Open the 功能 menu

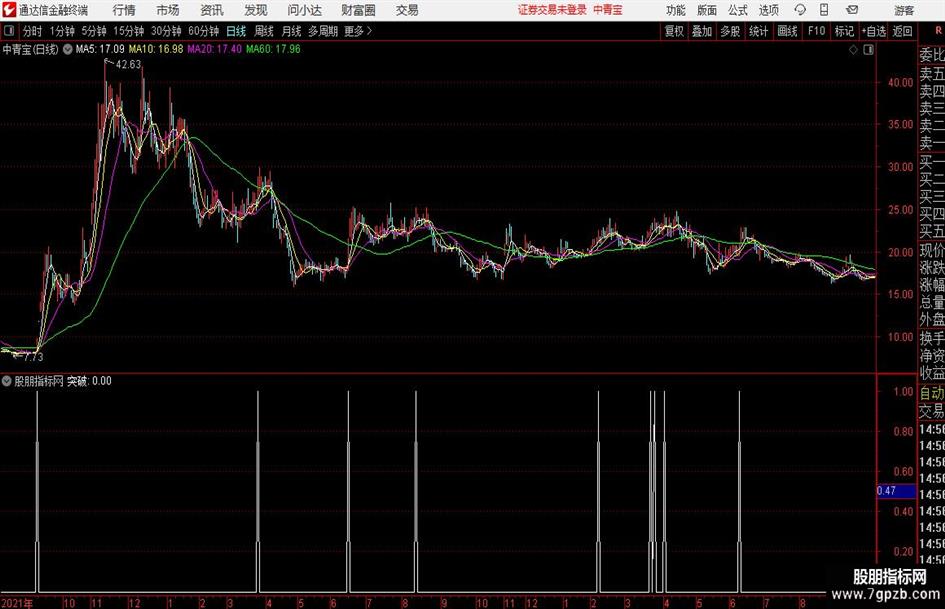676,10
